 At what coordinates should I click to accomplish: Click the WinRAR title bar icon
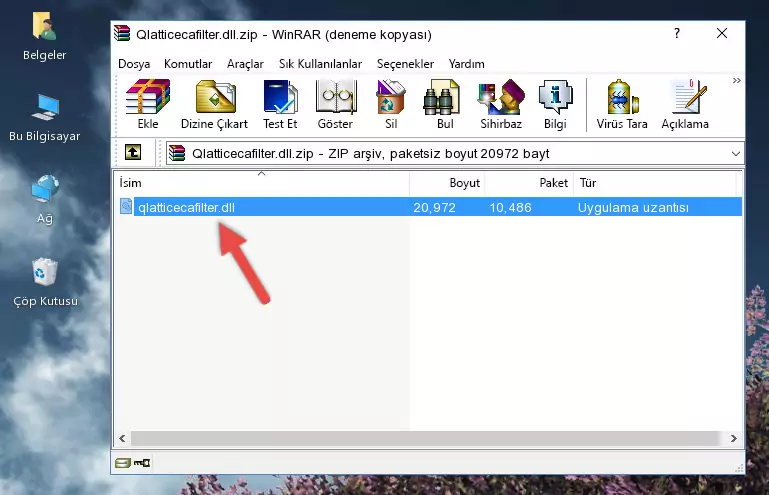coord(122,33)
